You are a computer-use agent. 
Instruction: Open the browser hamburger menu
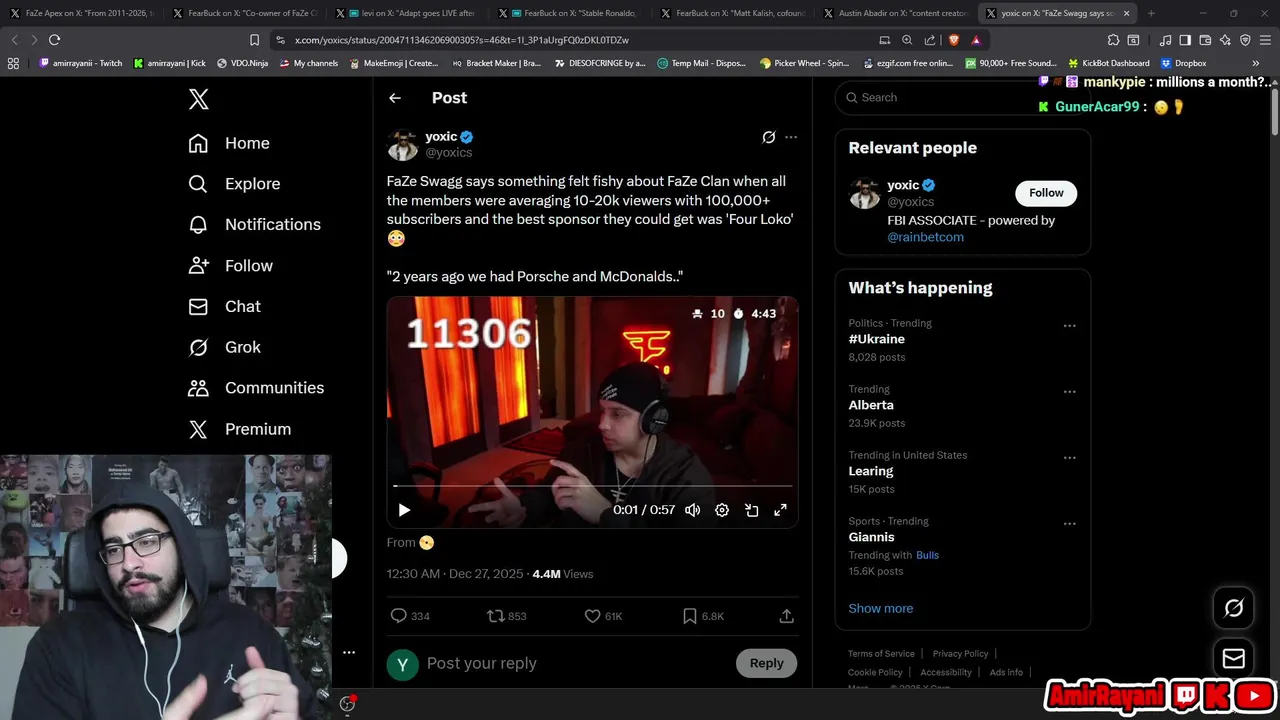click(x=1266, y=40)
